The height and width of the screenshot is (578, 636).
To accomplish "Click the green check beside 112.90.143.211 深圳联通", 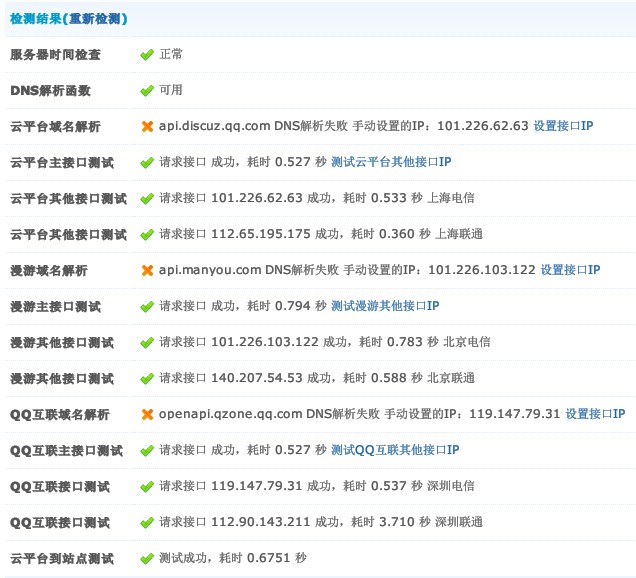I will coord(147,522).
